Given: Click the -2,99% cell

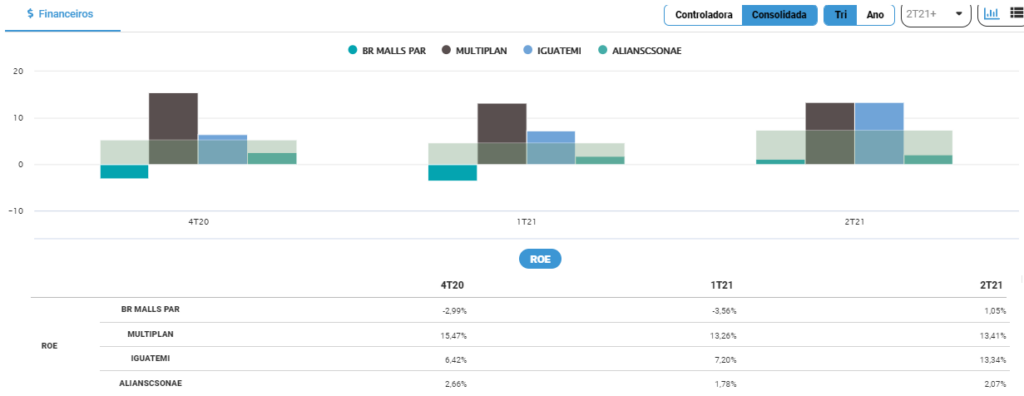Looking at the screenshot, I should [x=455, y=311].
